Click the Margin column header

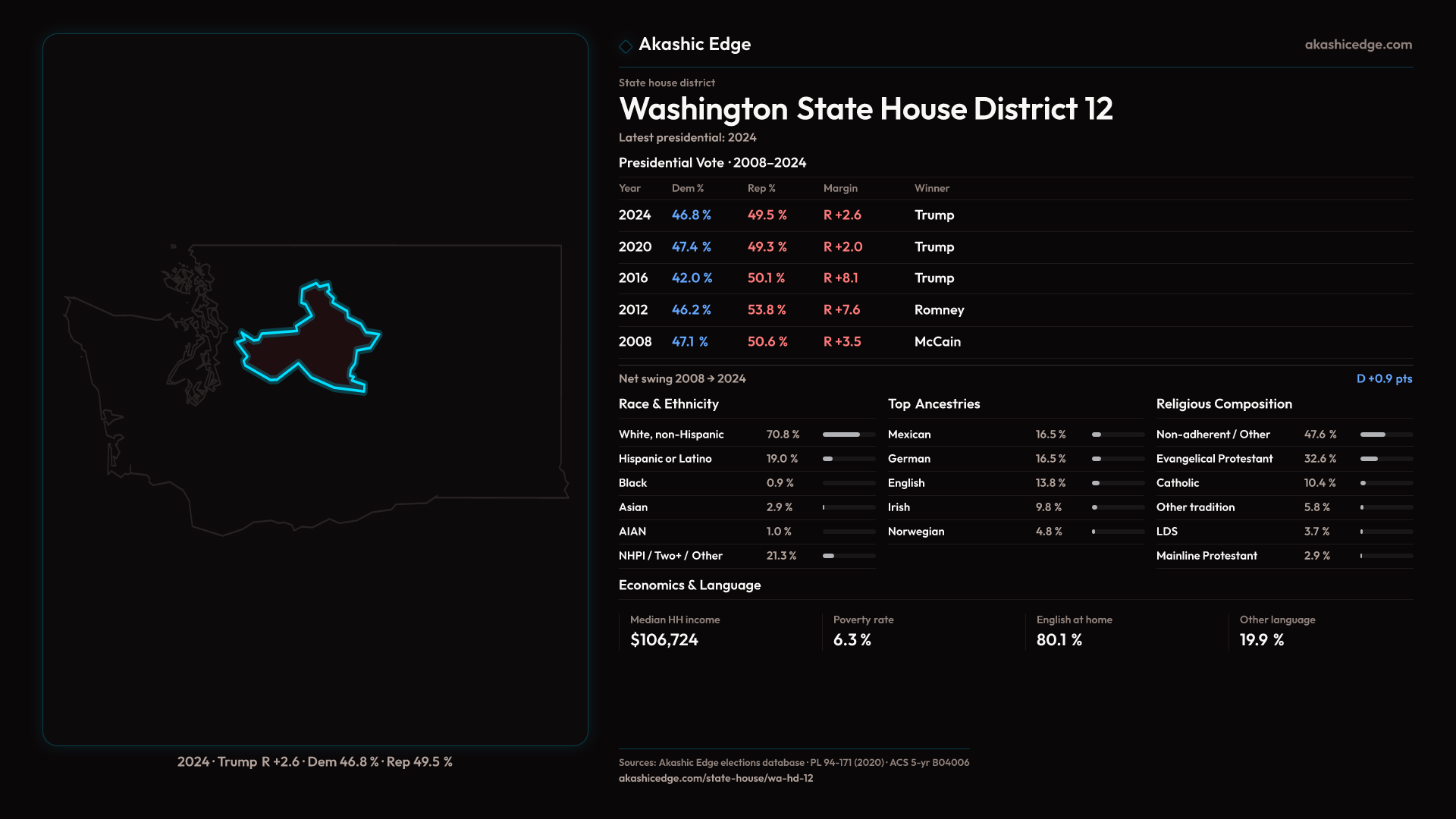(x=840, y=188)
